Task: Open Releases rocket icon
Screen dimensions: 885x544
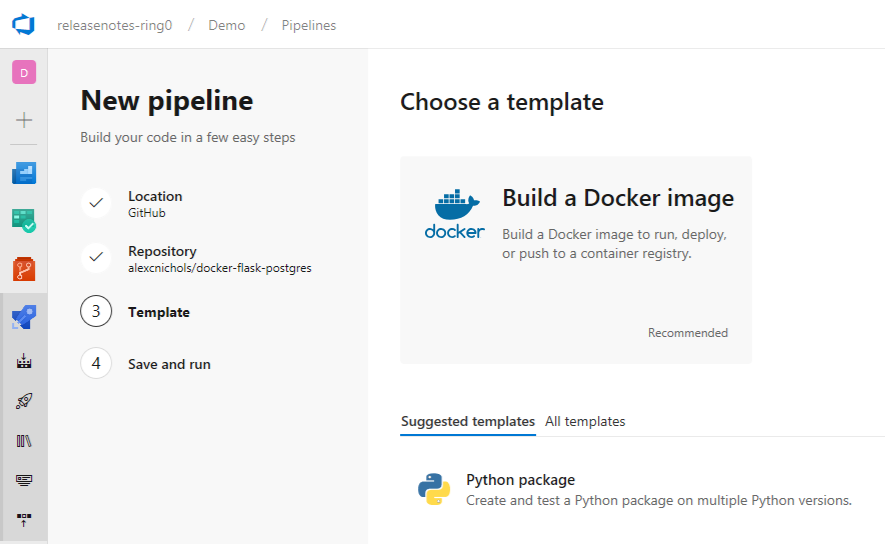Action: pyautogui.click(x=24, y=401)
